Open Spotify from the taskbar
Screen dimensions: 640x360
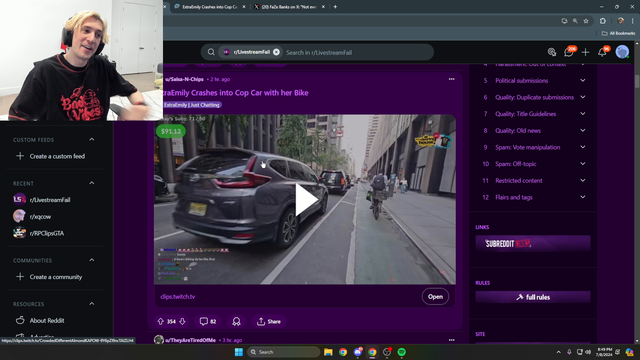[402, 352]
